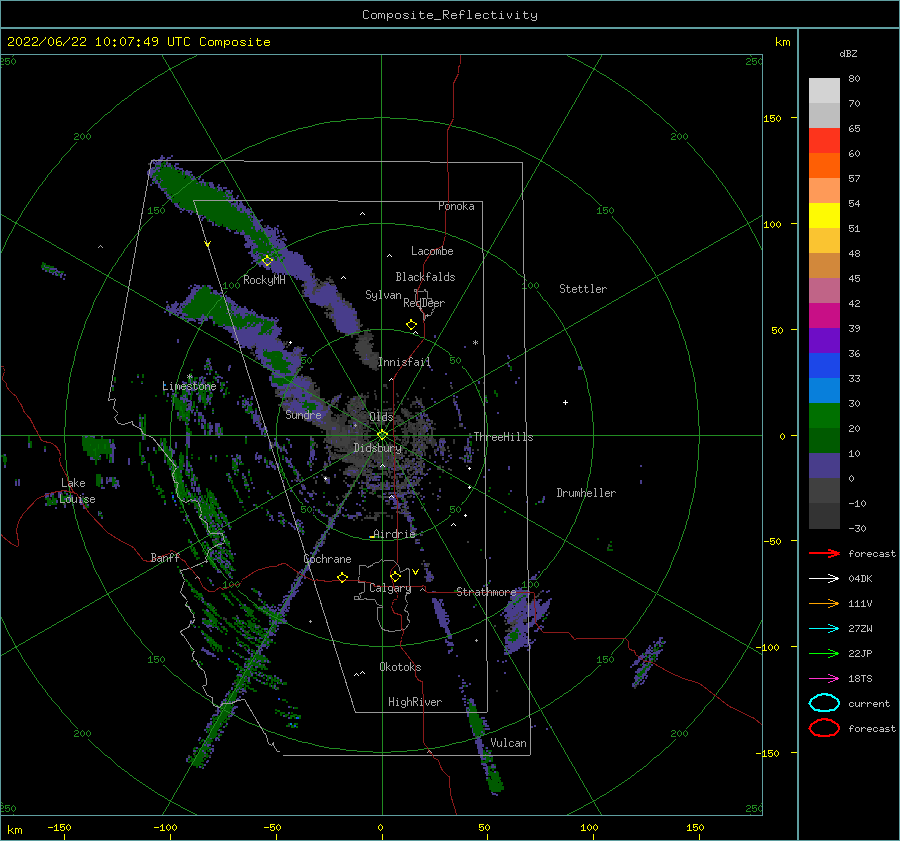Click the Composite_Reflectivity title
The image size is (900, 841).
coord(449,15)
